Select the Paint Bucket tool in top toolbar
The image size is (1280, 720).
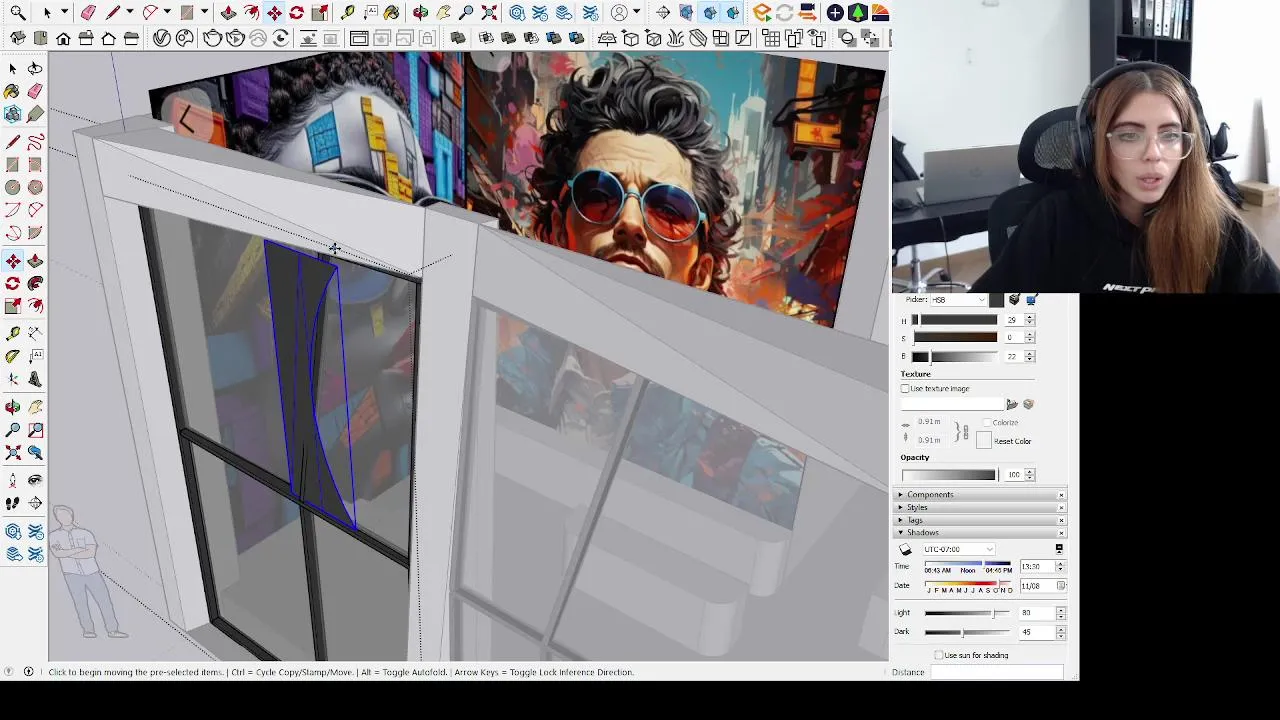[393, 13]
